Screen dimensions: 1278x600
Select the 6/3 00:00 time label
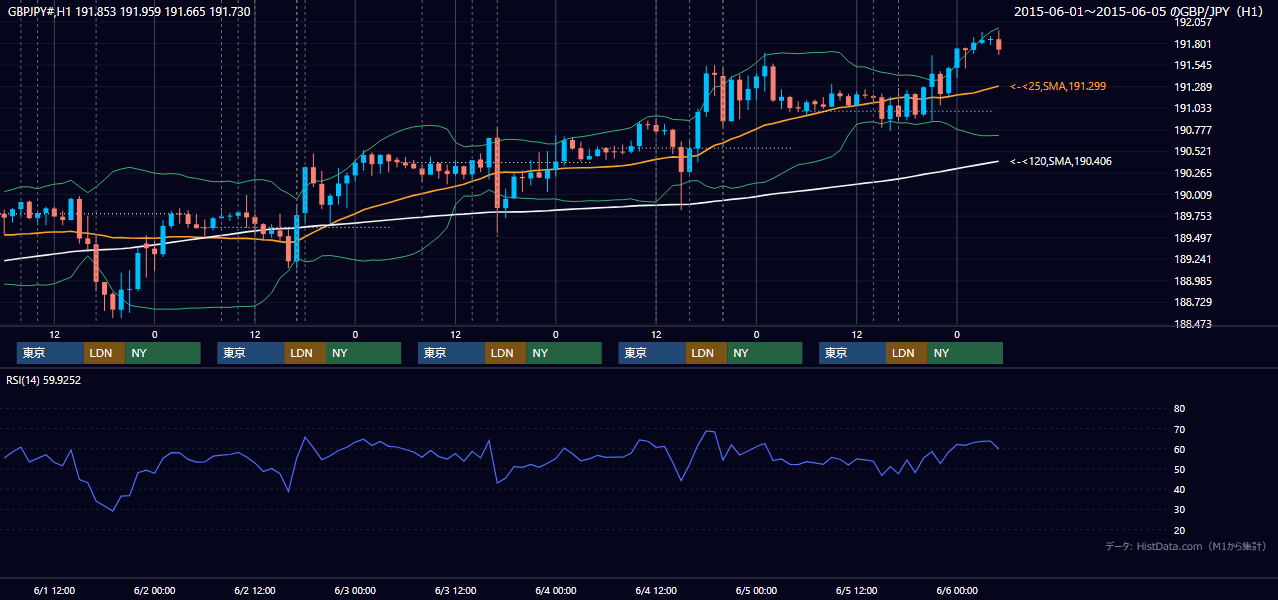(355, 590)
